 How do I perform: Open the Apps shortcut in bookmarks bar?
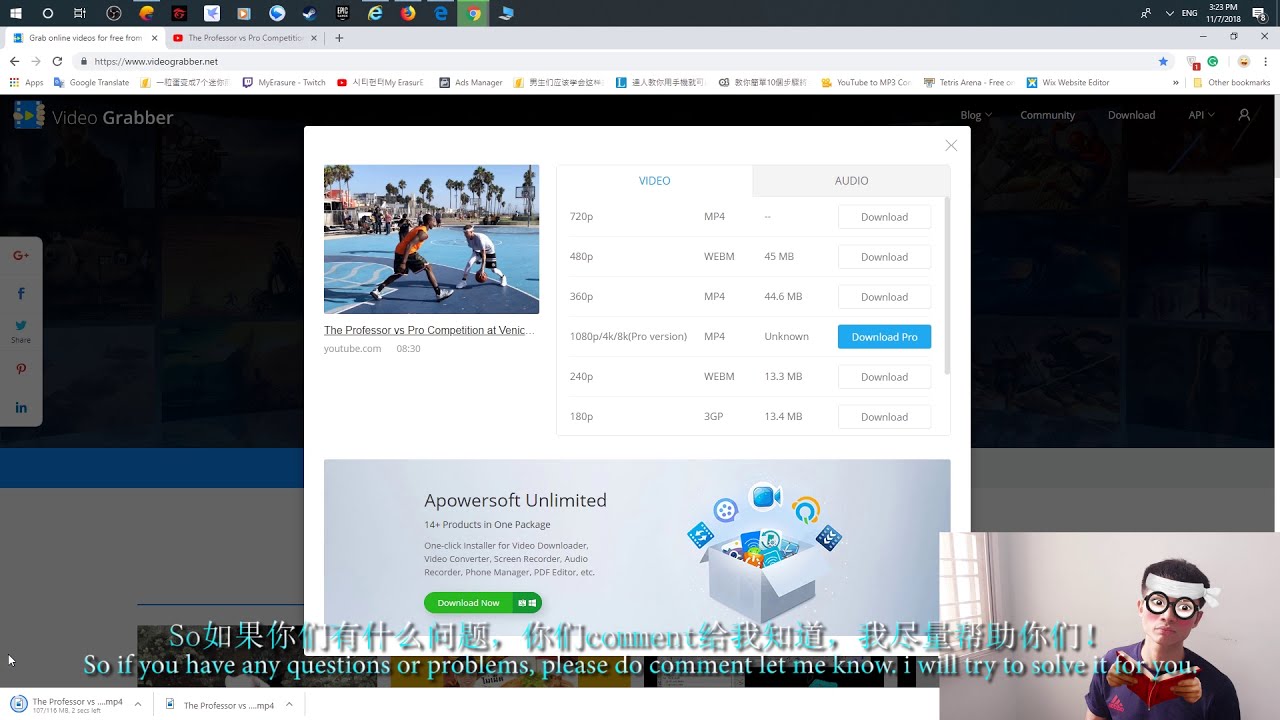pos(27,83)
